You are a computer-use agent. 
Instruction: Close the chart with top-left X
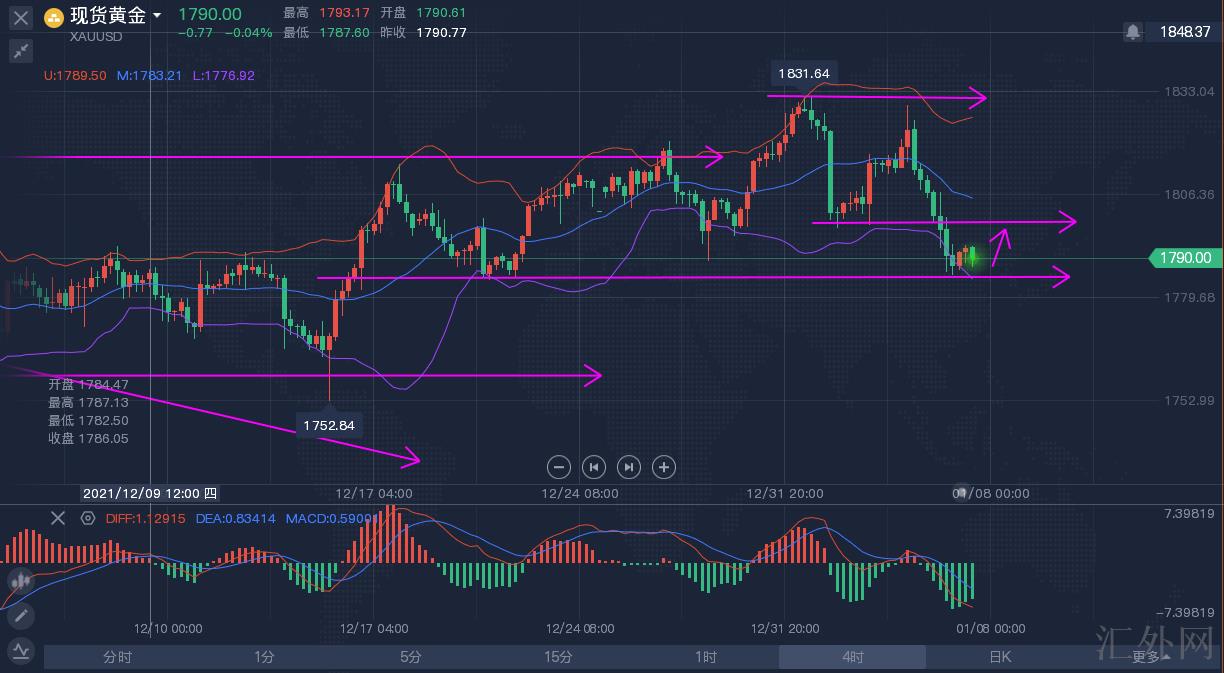click(x=21, y=17)
